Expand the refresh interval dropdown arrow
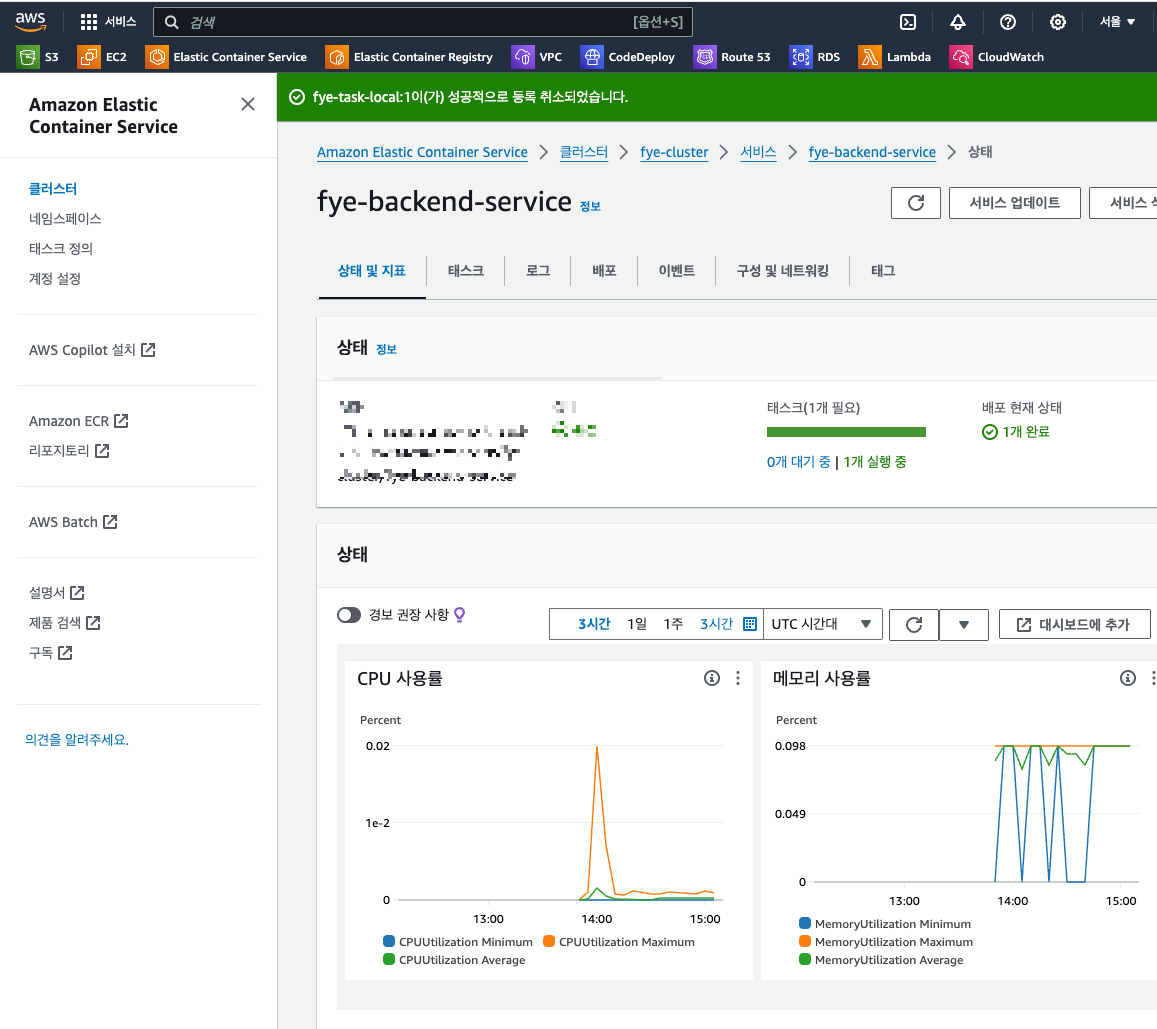This screenshot has height=1029, width=1157. click(964, 625)
